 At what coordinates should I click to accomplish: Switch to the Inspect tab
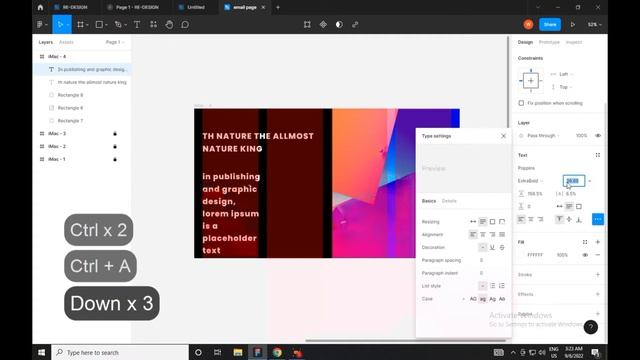click(574, 42)
